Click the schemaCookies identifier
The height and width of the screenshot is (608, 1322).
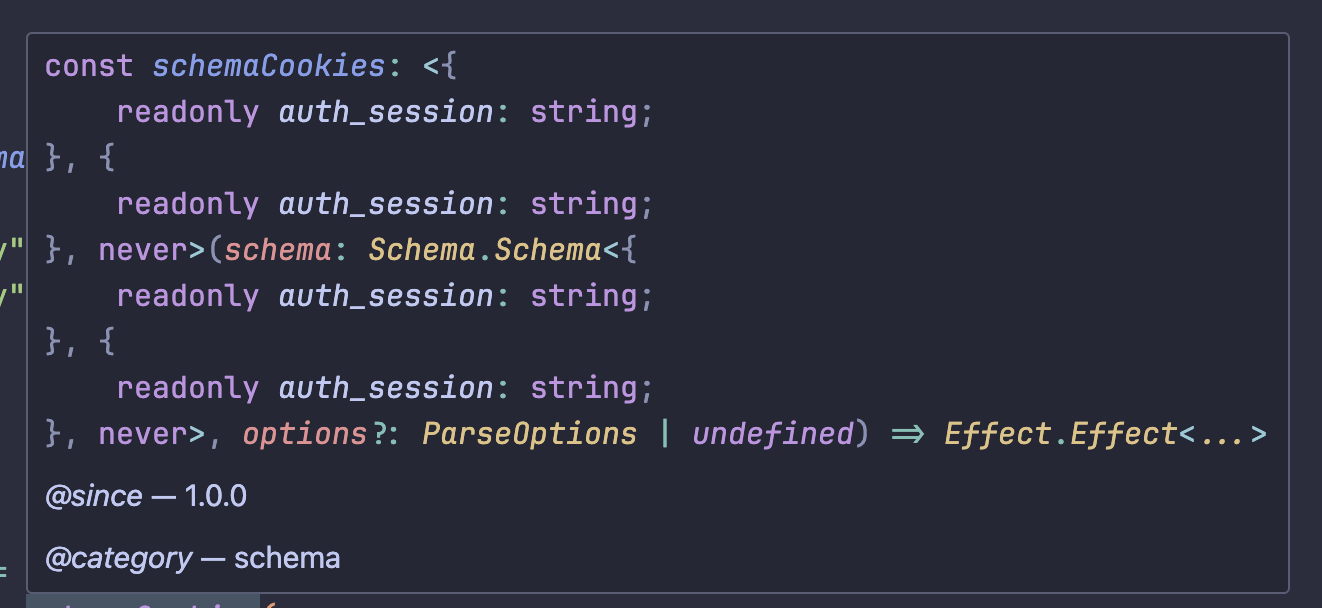tap(268, 66)
